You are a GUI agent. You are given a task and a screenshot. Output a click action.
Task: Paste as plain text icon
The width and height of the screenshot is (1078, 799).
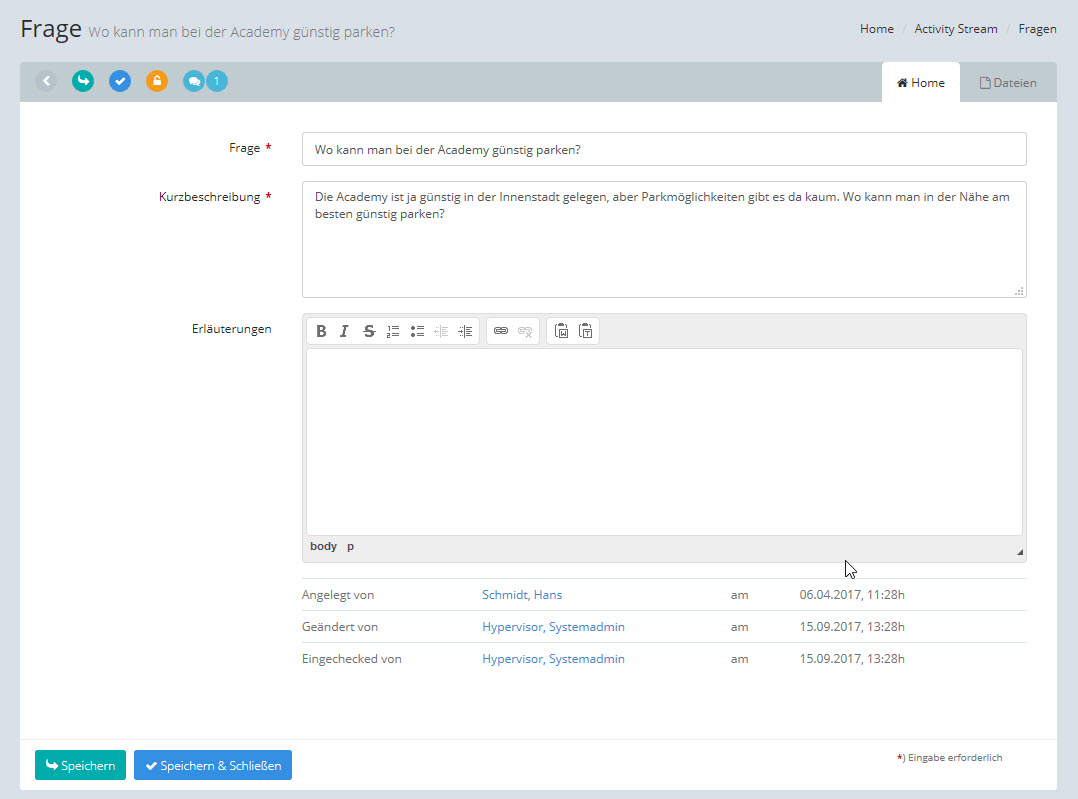click(x=586, y=331)
